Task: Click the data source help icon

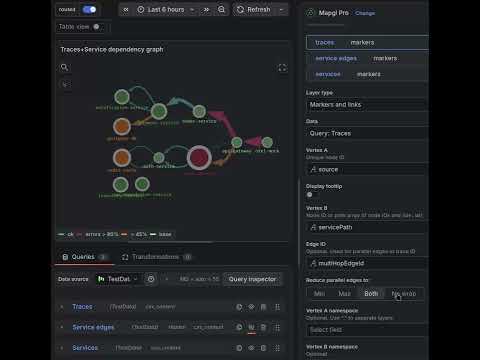Action: [151, 279]
